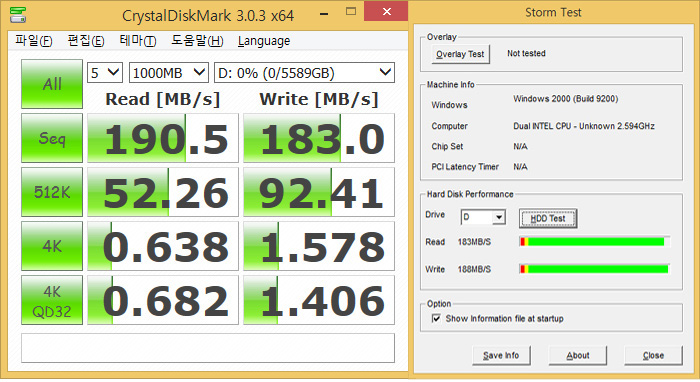Select the 4K read value 0.638

click(x=163, y=246)
